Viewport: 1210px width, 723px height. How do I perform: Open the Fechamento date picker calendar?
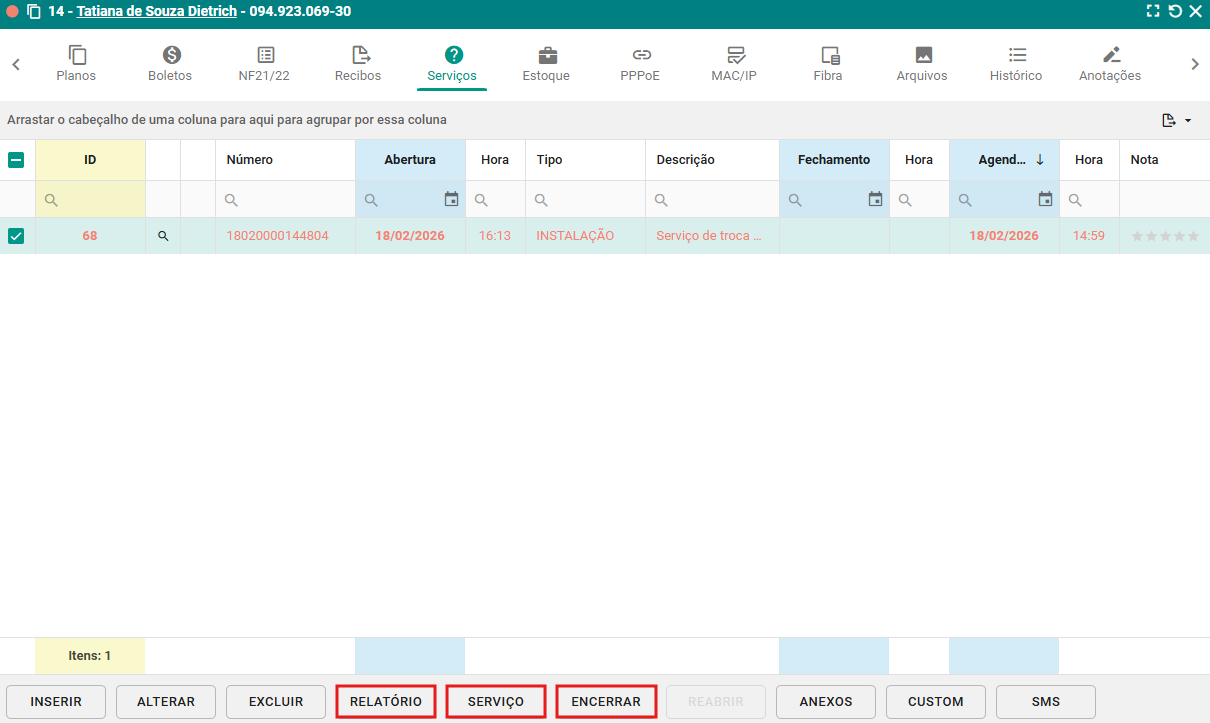click(x=875, y=200)
